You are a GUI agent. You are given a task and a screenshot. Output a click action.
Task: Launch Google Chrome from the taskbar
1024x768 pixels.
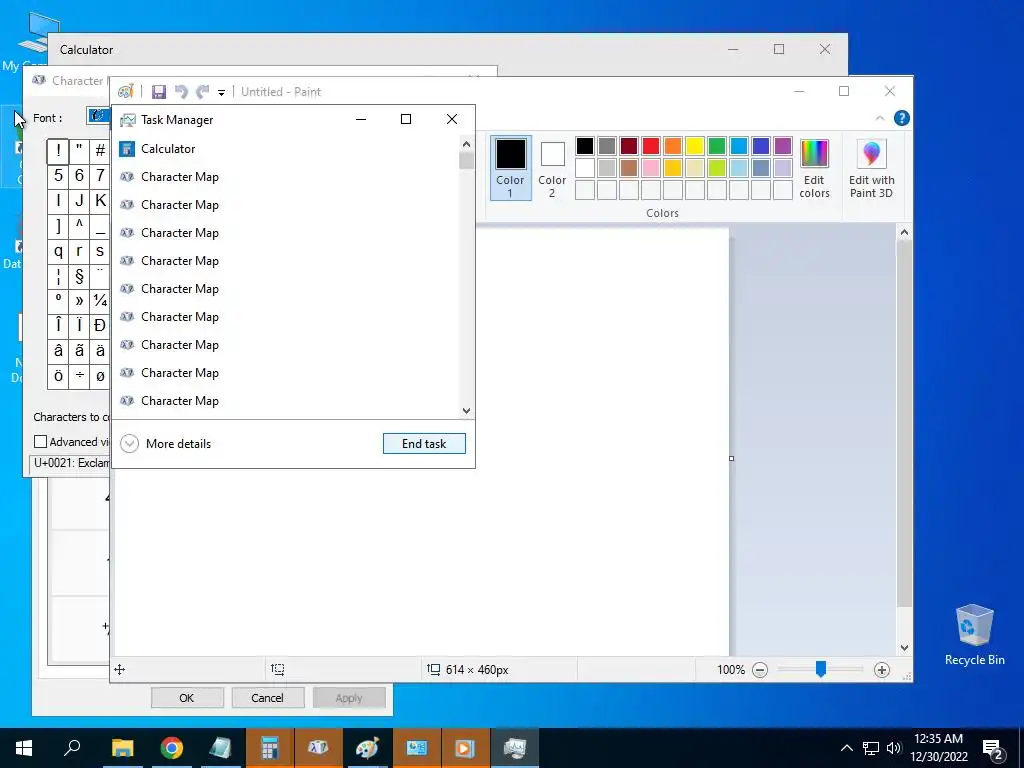coord(172,748)
